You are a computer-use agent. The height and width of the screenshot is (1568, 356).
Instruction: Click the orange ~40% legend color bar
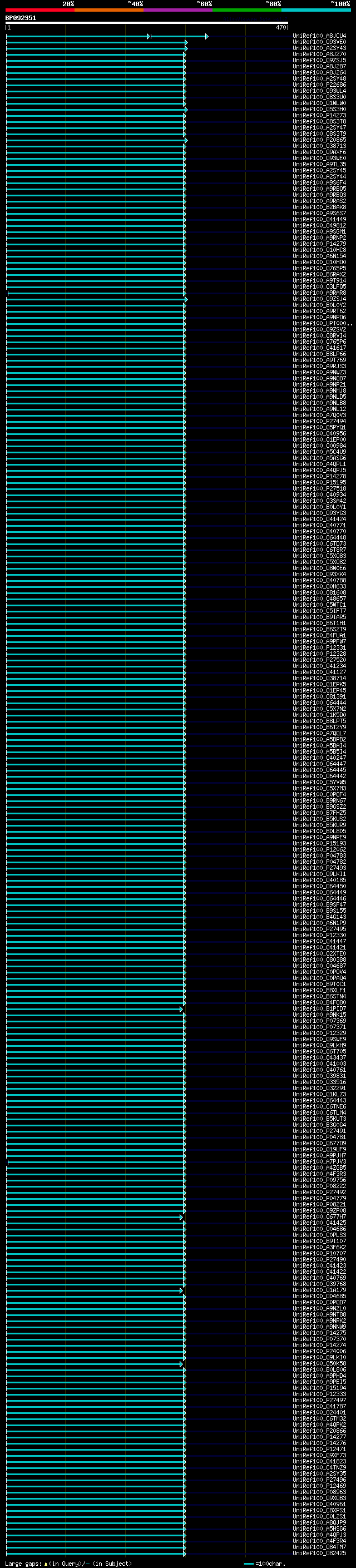coord(109,10)
